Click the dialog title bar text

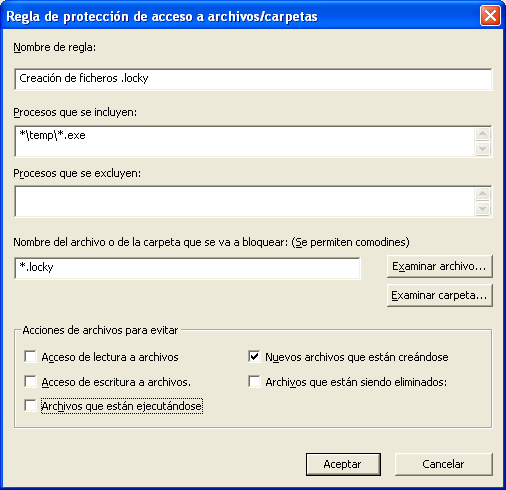162,16
